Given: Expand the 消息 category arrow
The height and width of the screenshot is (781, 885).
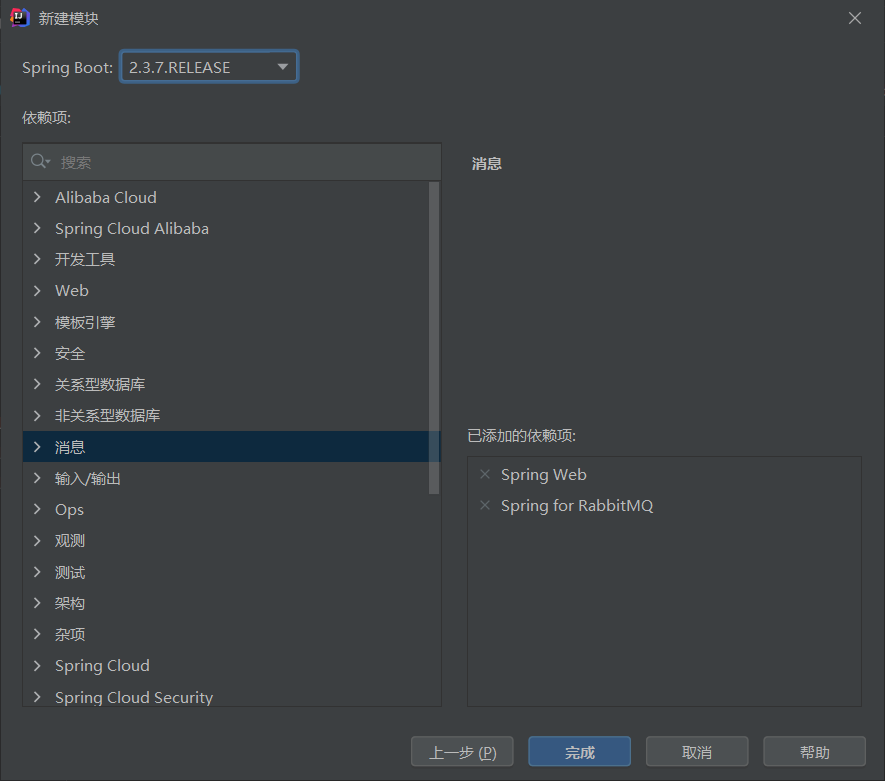Looking at the screenshot, I should [37, 447].
